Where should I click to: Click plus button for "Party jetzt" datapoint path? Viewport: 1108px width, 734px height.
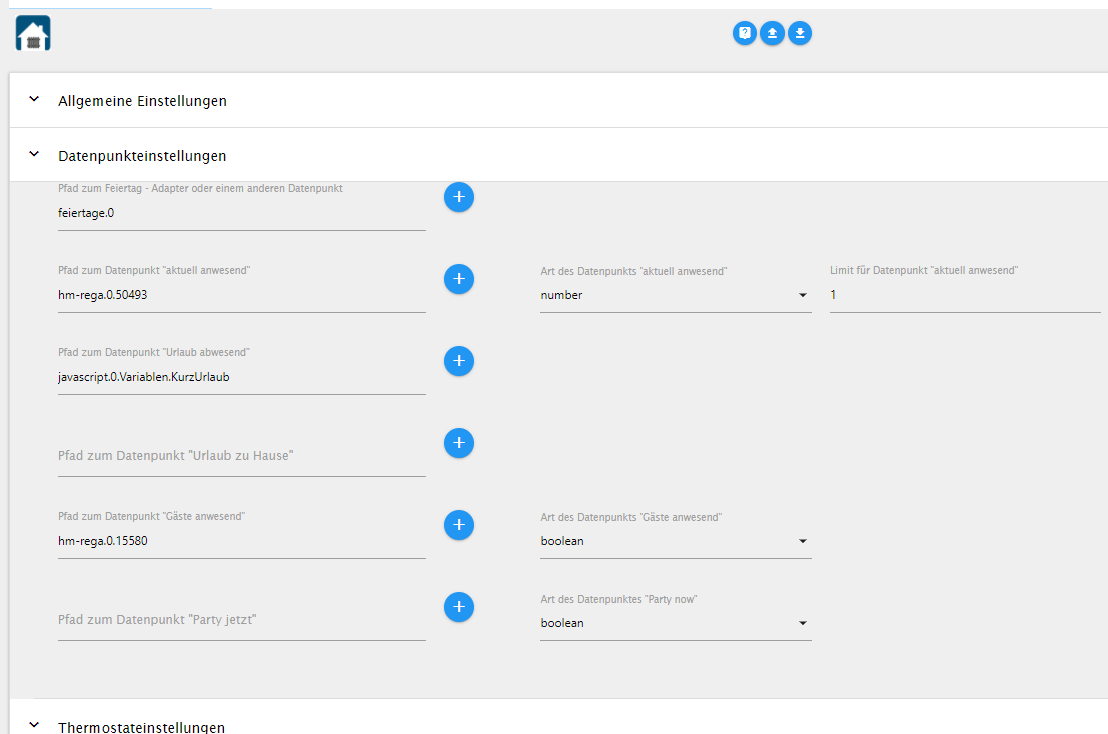tap(459, 607)
